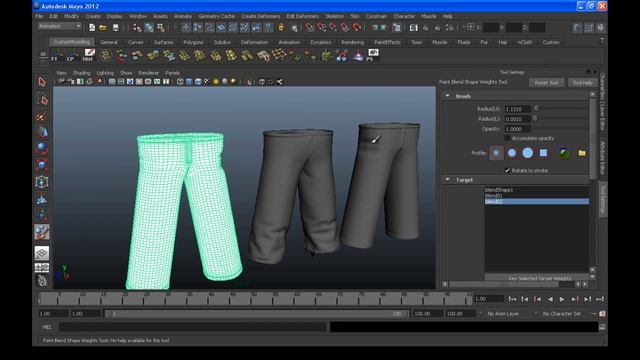640x360 pixels.
Task: Select the Soft Modification tool
Action: pyautogui.click(x=42, y=199)
